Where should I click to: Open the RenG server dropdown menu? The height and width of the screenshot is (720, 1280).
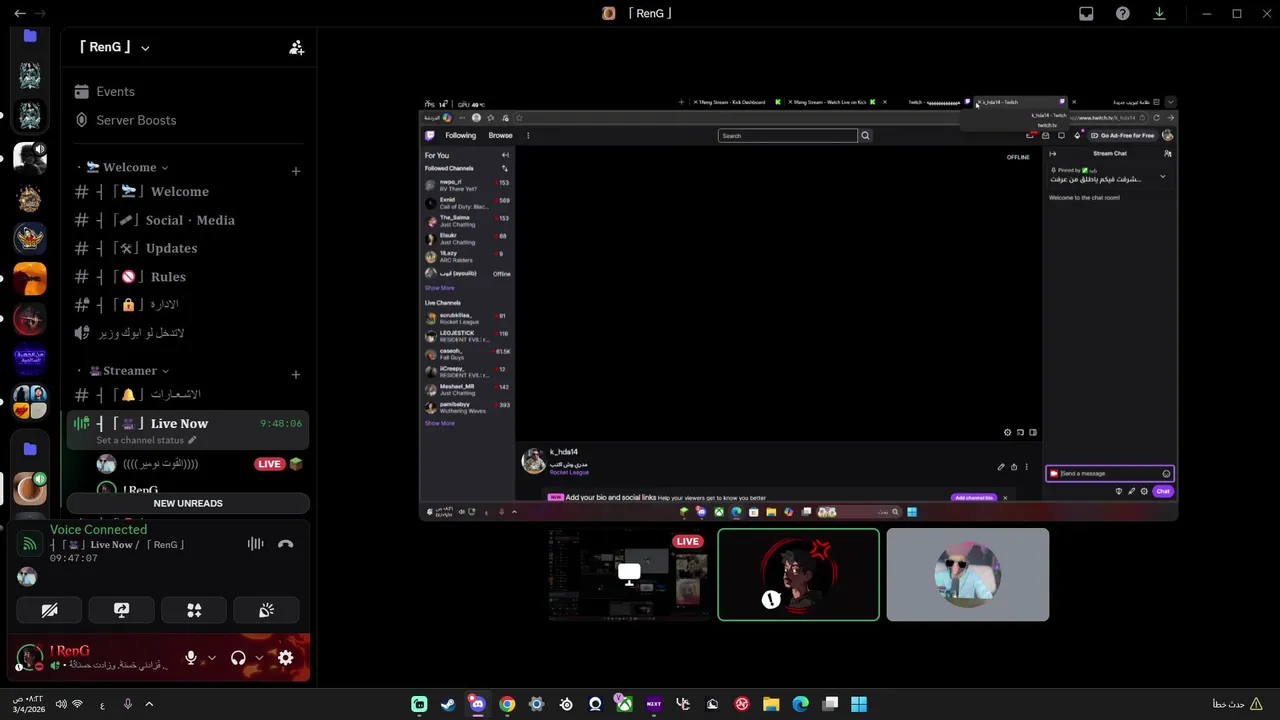[x=115, y=47]
